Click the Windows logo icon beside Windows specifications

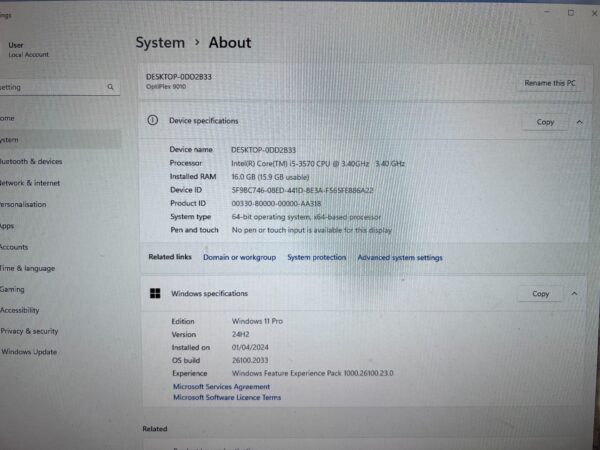tap(155, 293)
